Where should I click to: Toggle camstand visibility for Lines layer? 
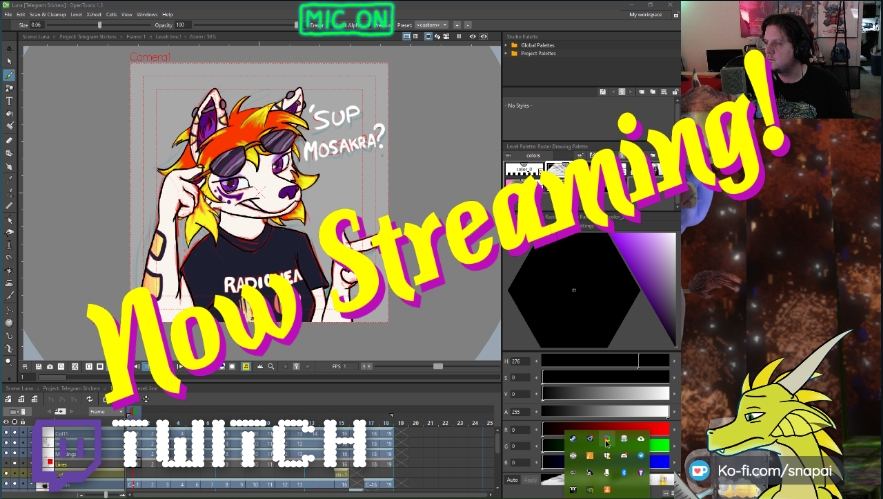point(15,464)
